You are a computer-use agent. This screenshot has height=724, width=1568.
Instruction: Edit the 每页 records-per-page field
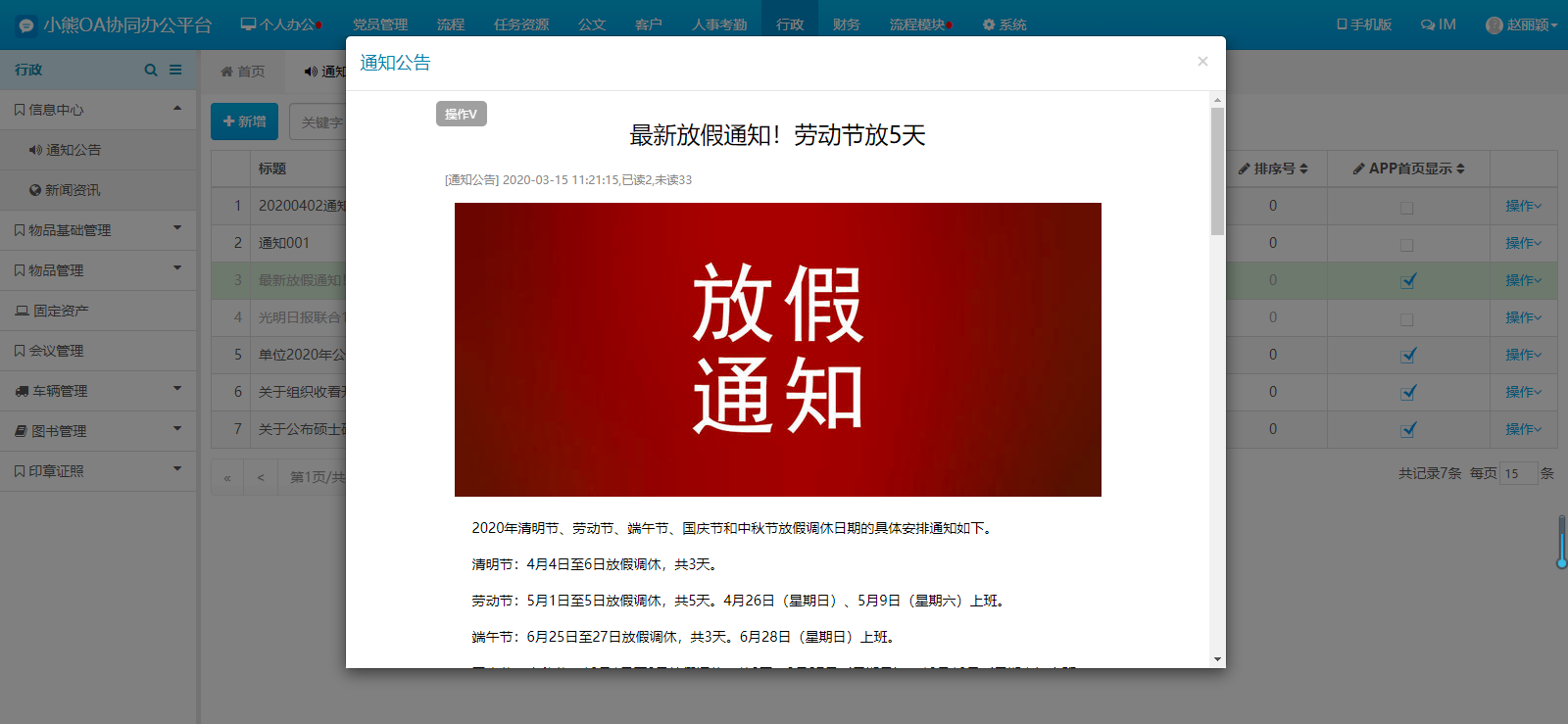(x=1519, y=473)
